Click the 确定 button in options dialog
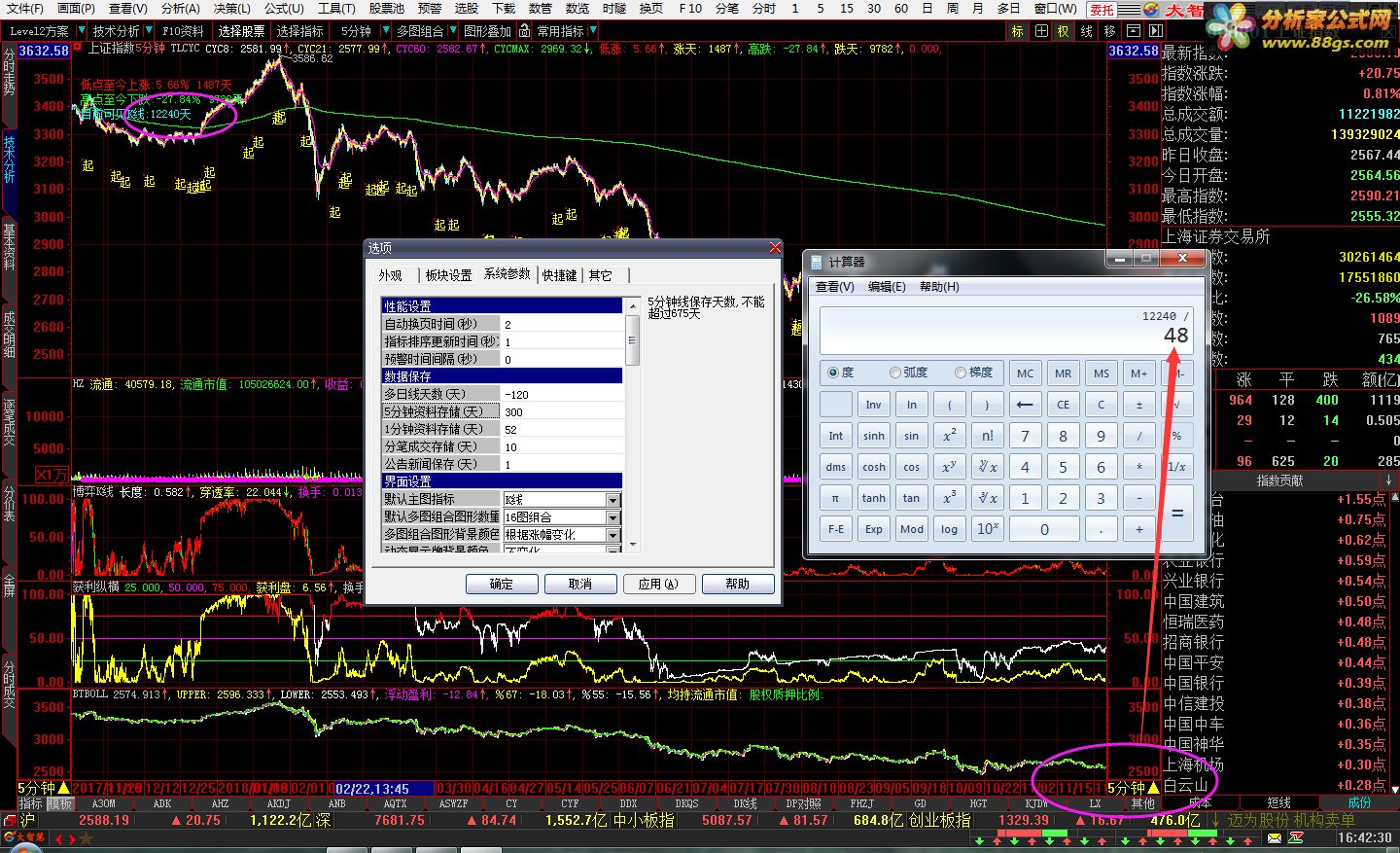 [x=502, y=584]
